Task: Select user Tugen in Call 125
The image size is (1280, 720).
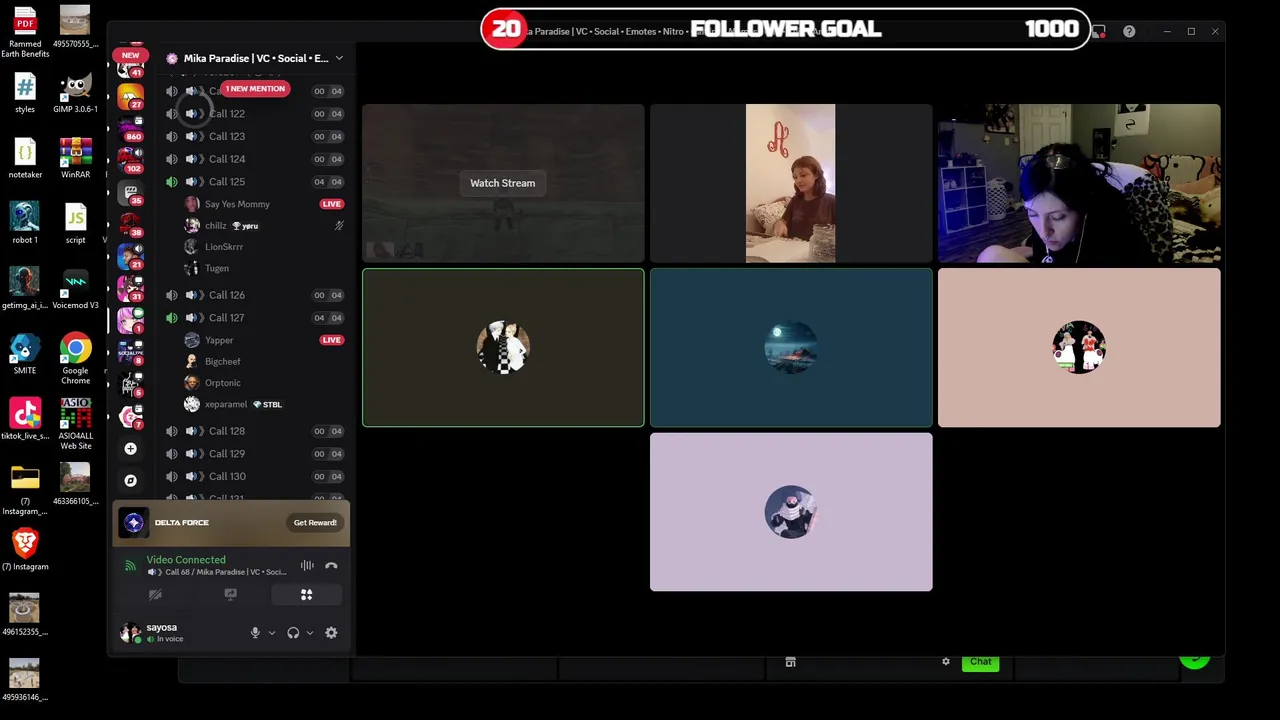Action: point(217,268)
